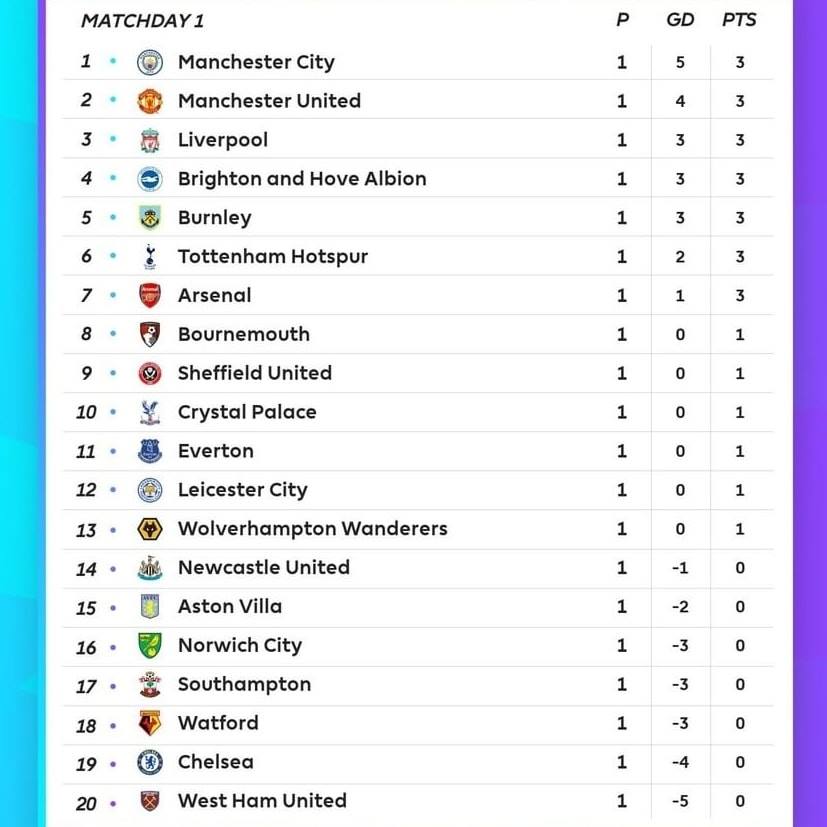The image size is (827, 827).
Task: Click the PTS column header
Action: (739, 20)
